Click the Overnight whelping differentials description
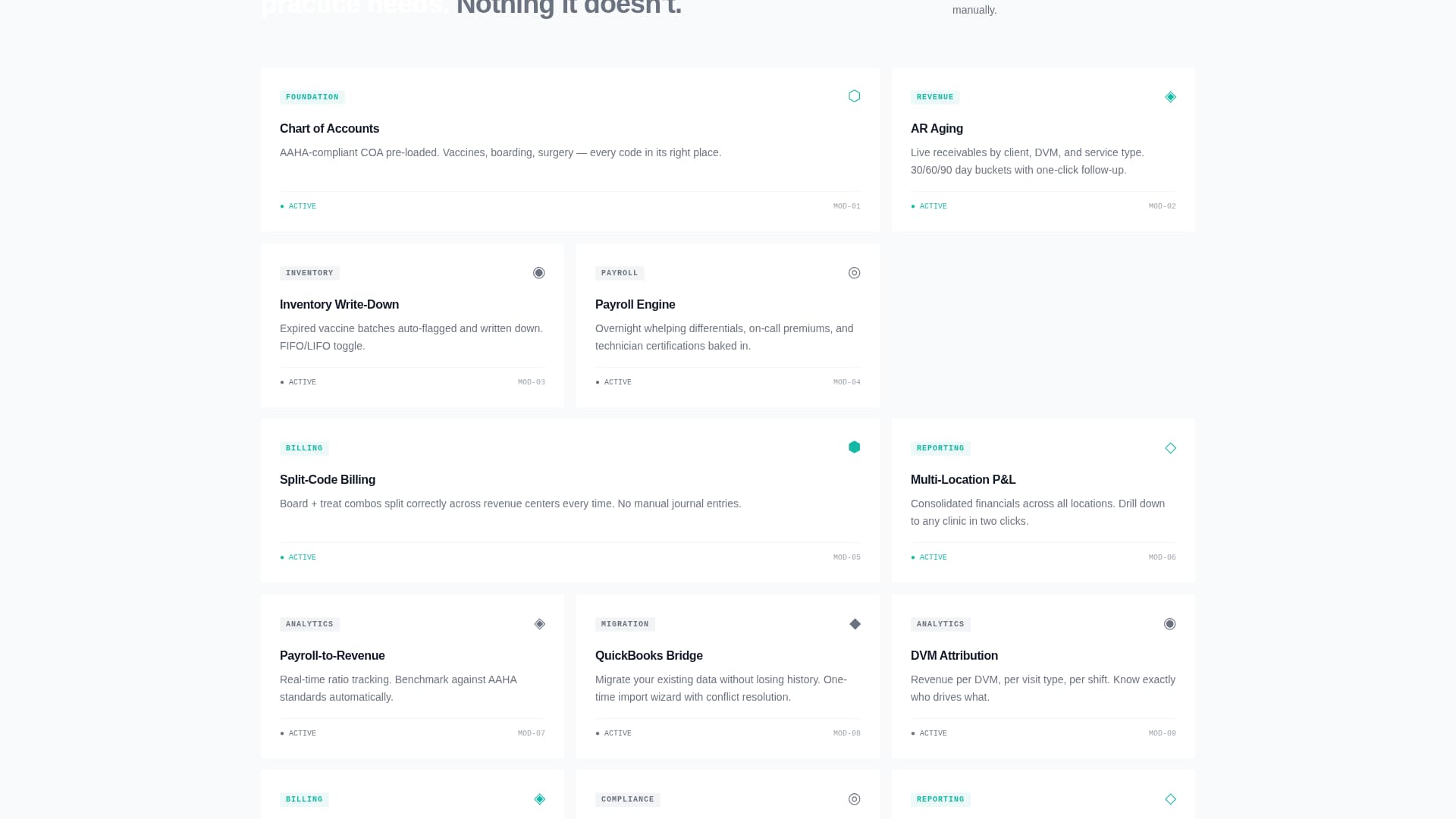The width and height of the screenshot is (1456, 819). click(724, 337)
